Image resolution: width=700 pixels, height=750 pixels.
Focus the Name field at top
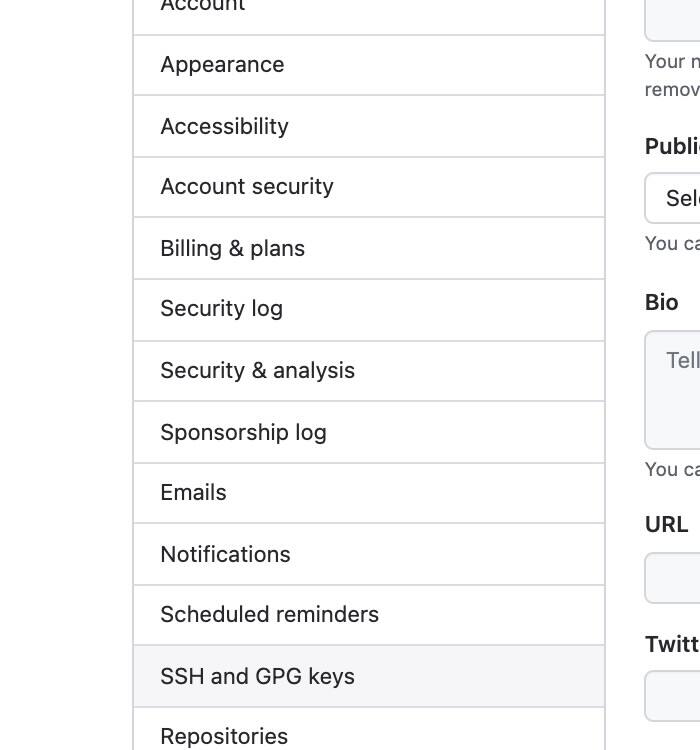[673, 18]
